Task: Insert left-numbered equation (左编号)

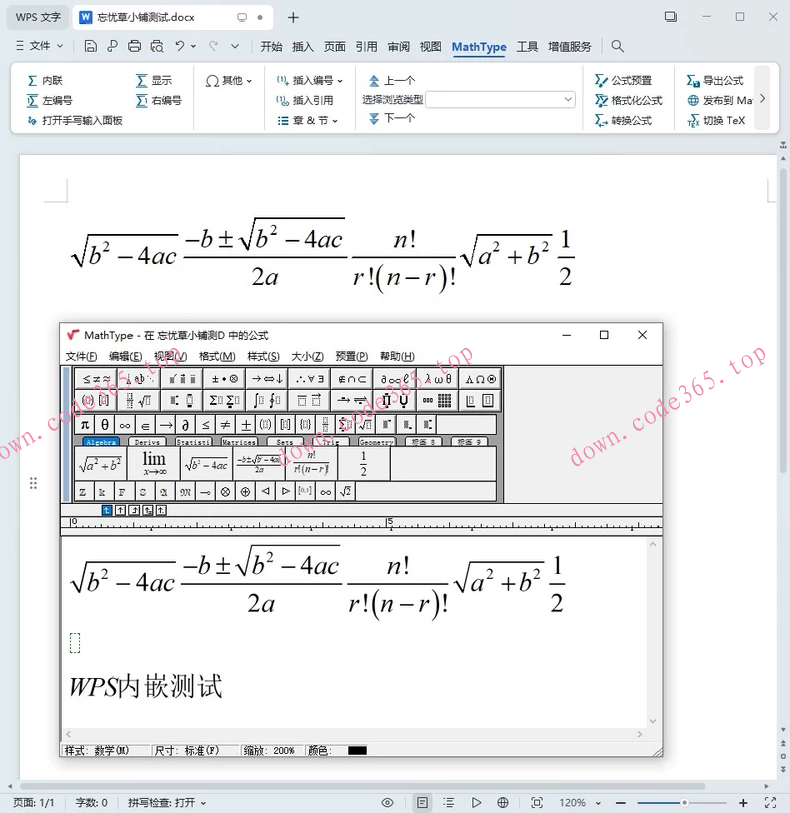Action: click(50, 100)
